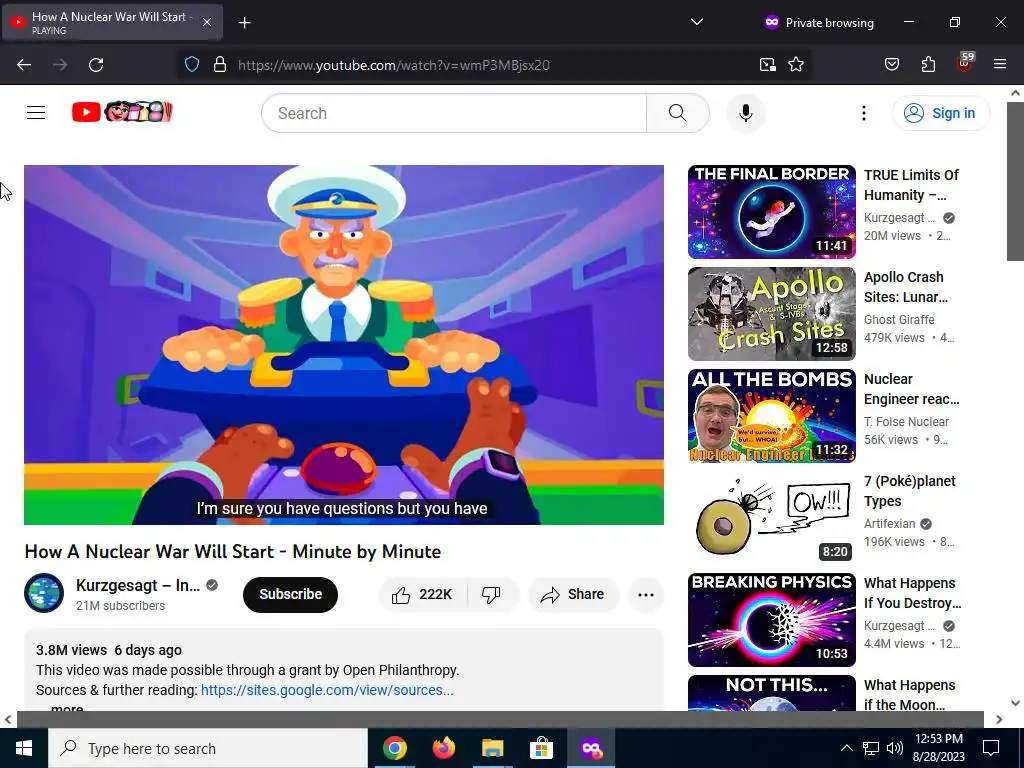
Task: Show hidden system tray icons
Action: point(846,748)
